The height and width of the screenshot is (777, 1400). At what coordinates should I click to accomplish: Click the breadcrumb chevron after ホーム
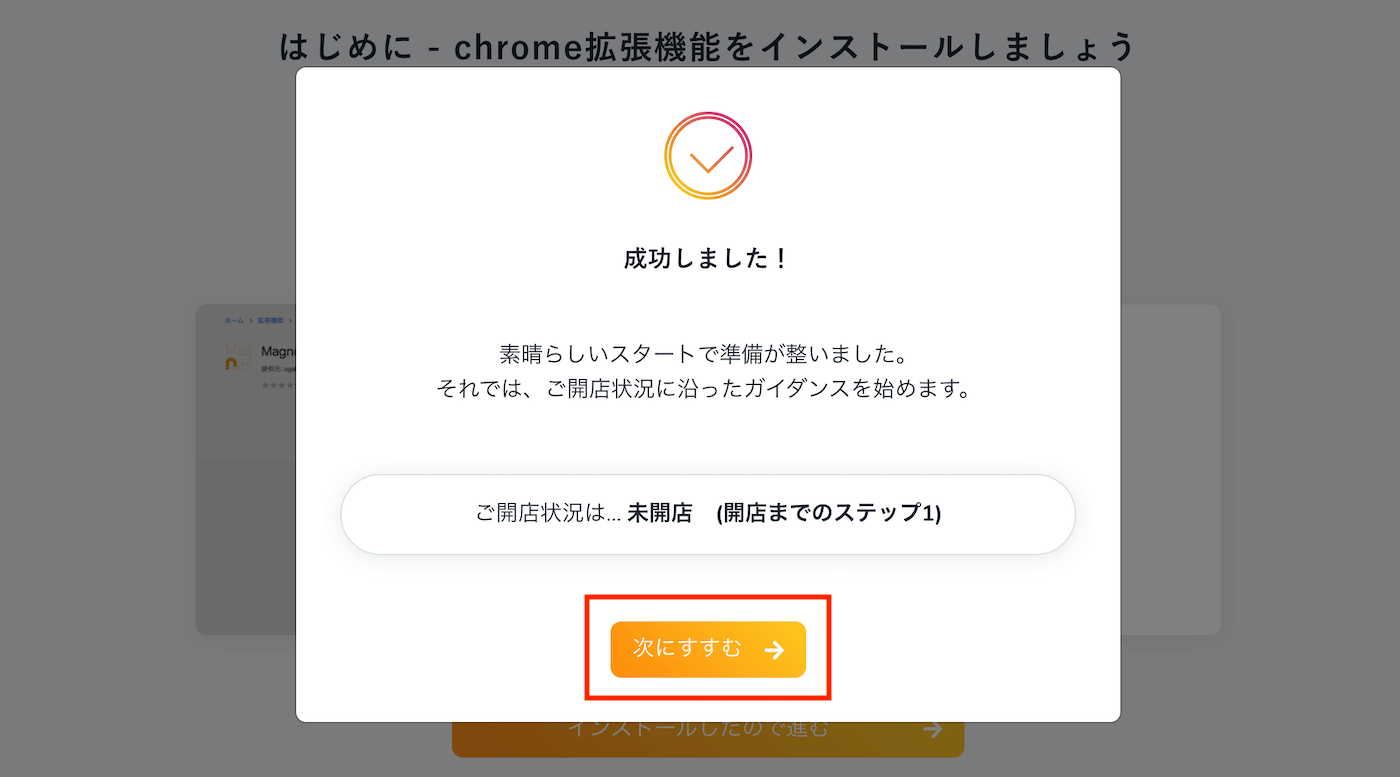pos(251,321)
